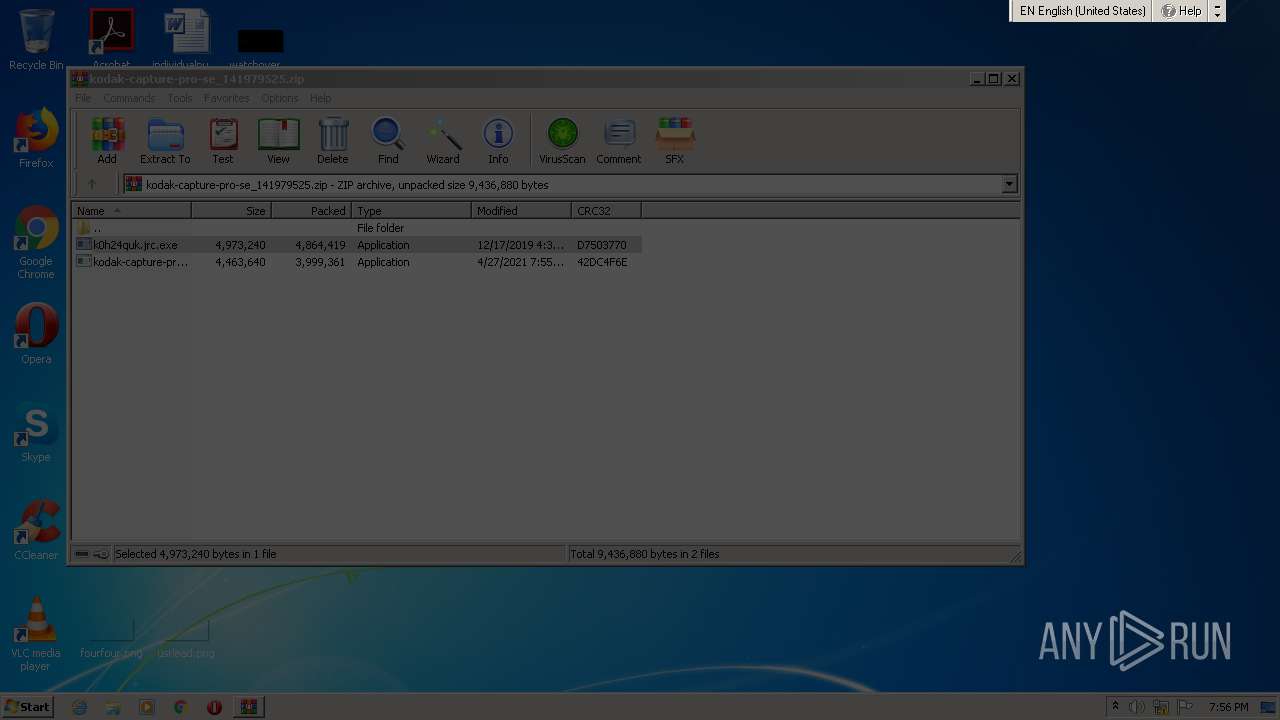Click the key icon in the status bar
The image size is (1280, 720).
click(101, 554)
